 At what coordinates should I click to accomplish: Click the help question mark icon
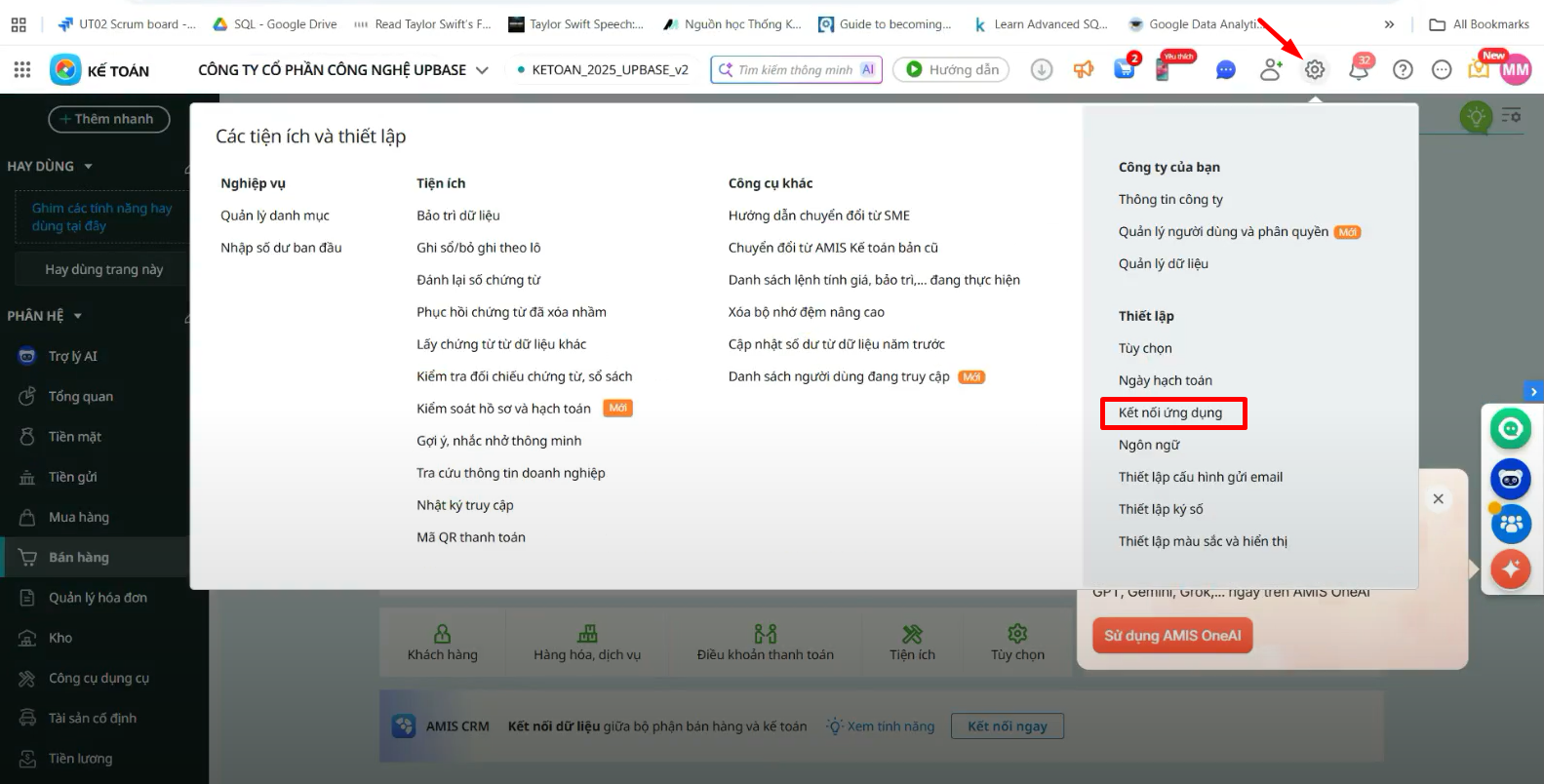click(x=1403, y=69)
